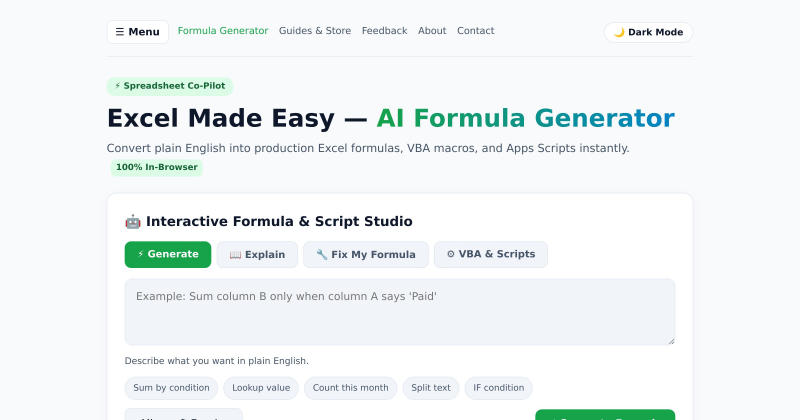
Task: Go to the Formula Generator link
Action: pyautogui.click(x=223, y=31)
